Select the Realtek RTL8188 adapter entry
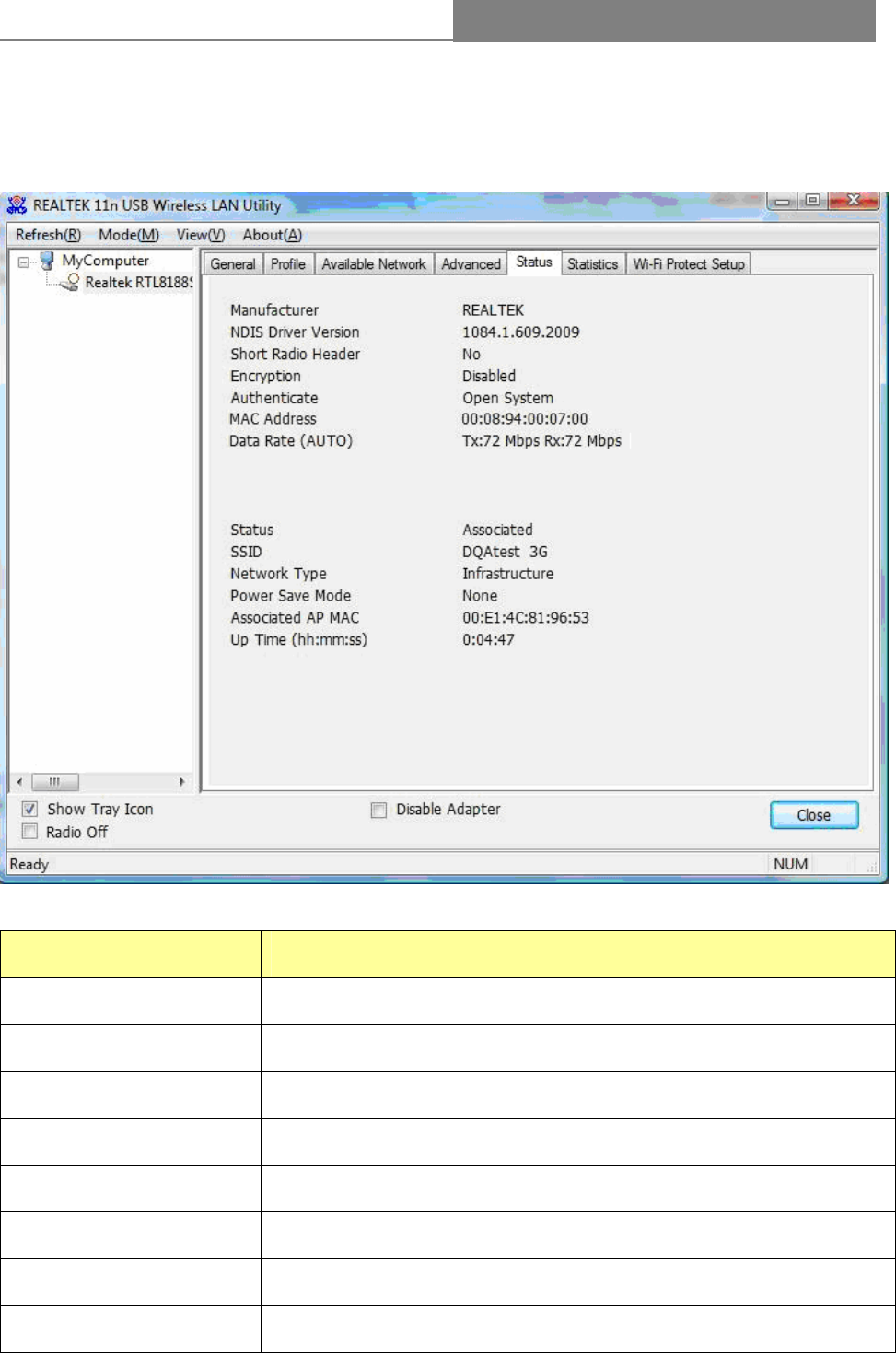This screenshot has height=1353, width=896. (x=138, y=283)
